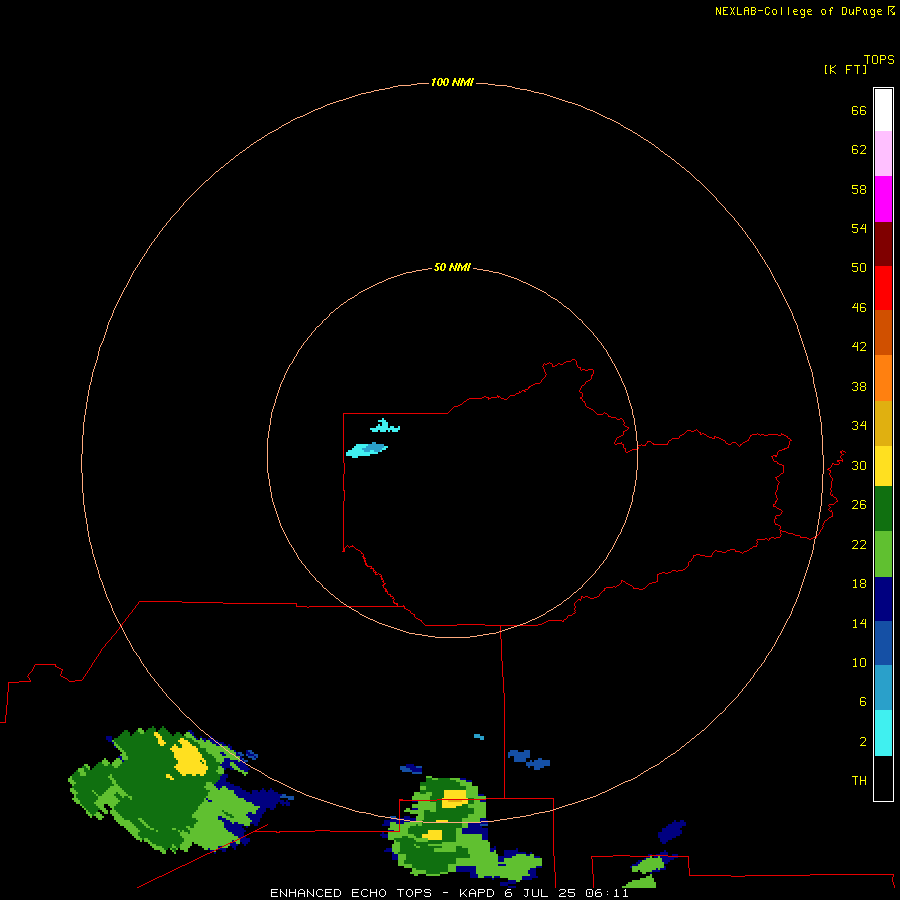Click the legend value 42

[859, 346]
